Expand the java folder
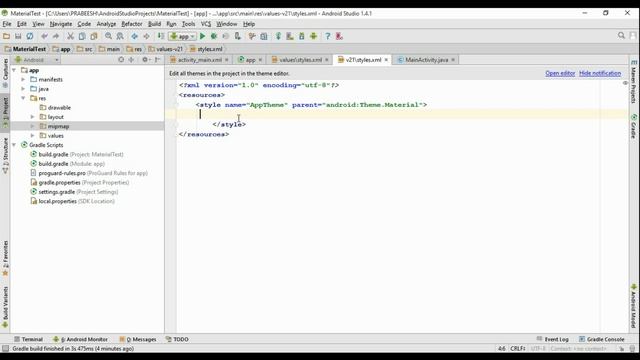Screen dimensions: 640x360 click(x=23, y=89)
